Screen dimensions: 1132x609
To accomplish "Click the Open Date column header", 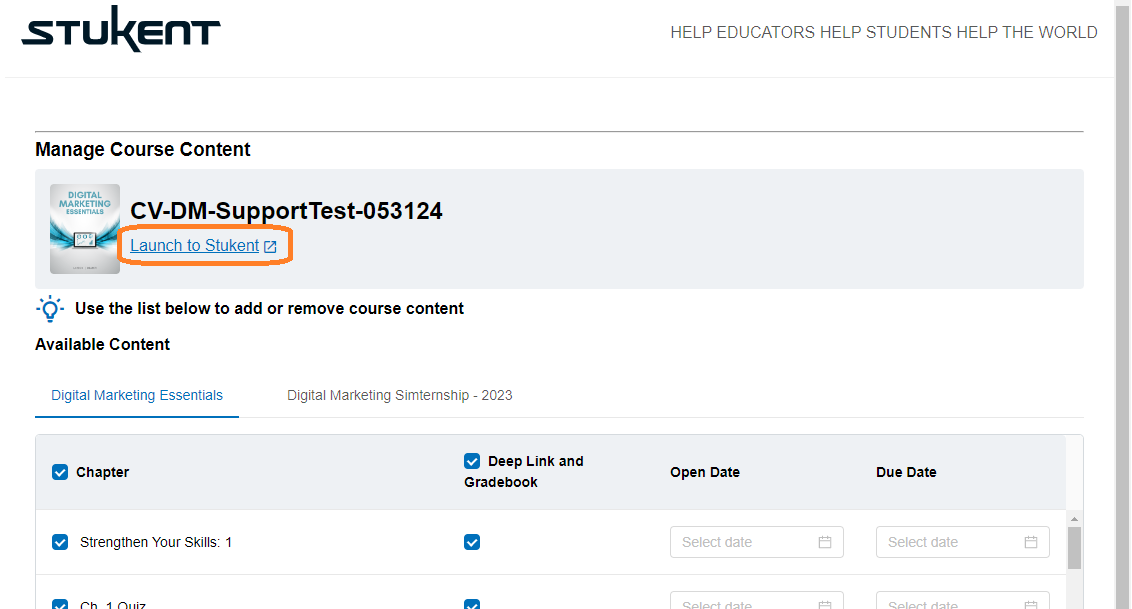I will pos(705,473).
